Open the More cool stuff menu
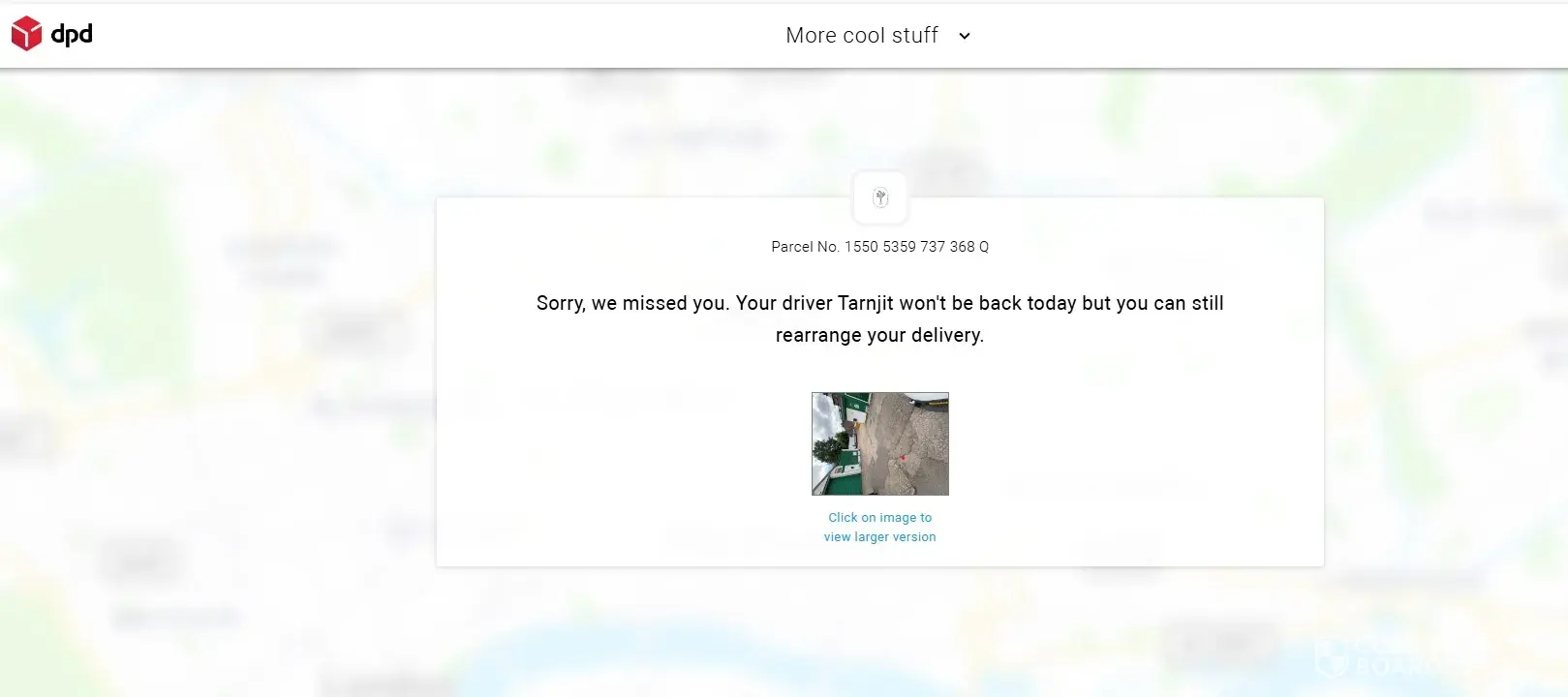Image resolution: width=1568 pixels, height=697 pixels. click(x=862, y=36)
